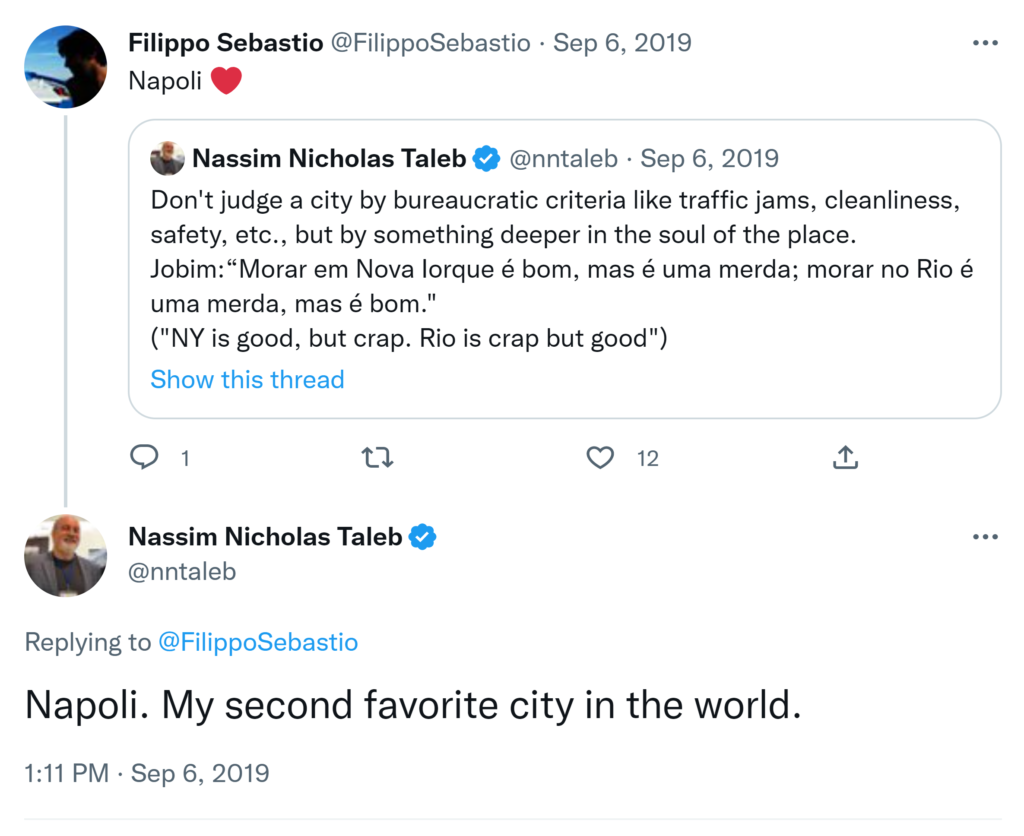Screen dimensions: 1024x836
Task: Open Nassim Taleb's large profile picture
Action: point(65,556)
